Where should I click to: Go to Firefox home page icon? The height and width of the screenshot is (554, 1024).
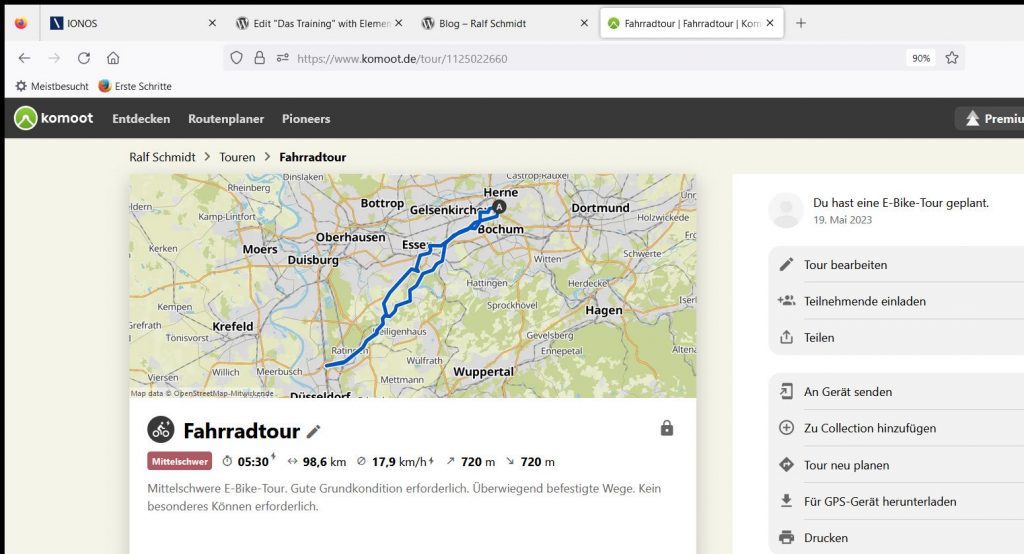coord(113,58)
